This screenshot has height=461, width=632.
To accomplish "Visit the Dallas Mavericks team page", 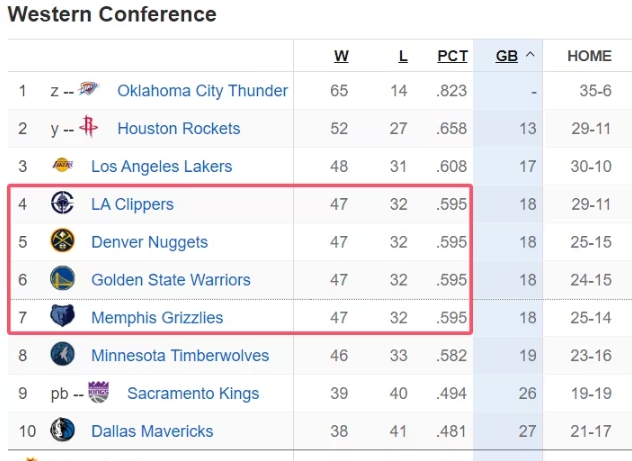I will point(152,431).
